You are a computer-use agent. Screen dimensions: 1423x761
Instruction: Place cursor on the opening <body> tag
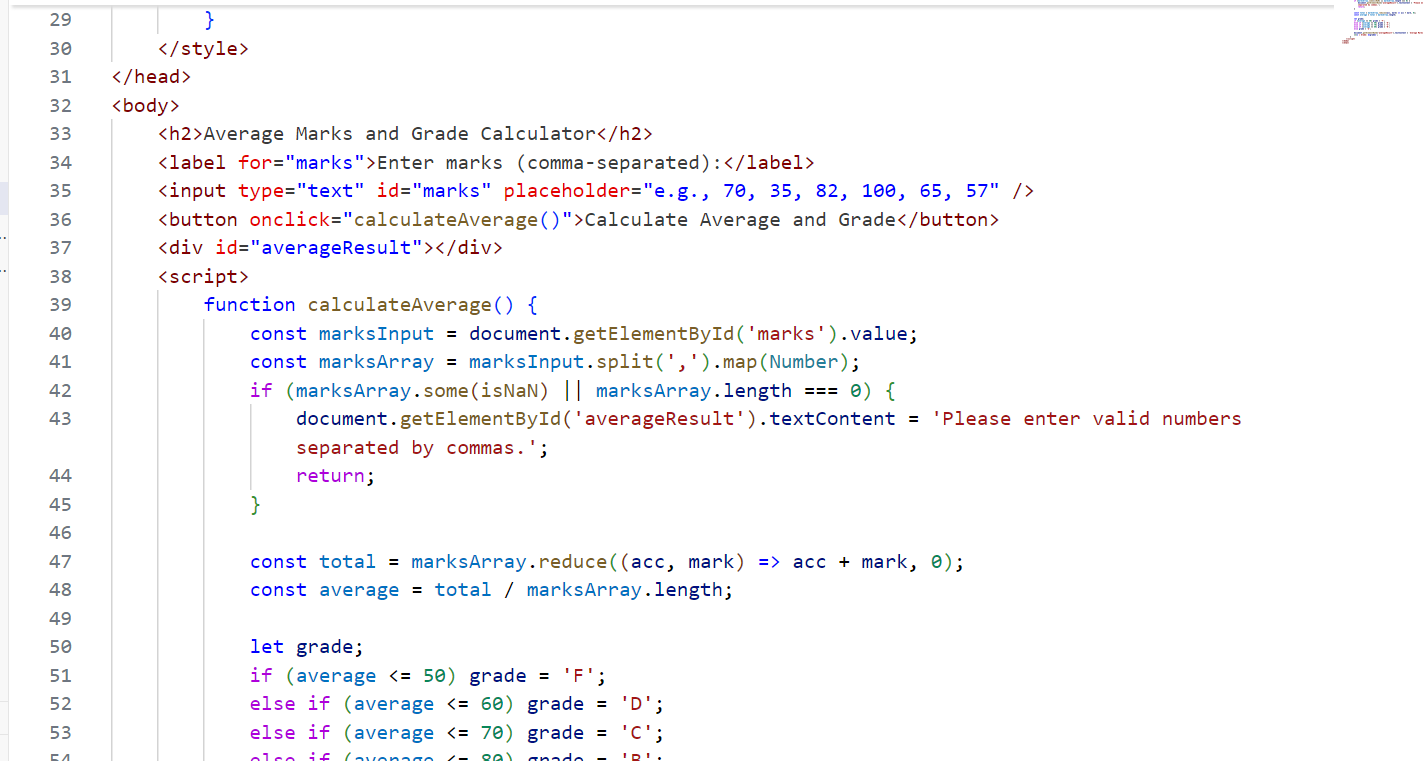click(x=146, y=105)
